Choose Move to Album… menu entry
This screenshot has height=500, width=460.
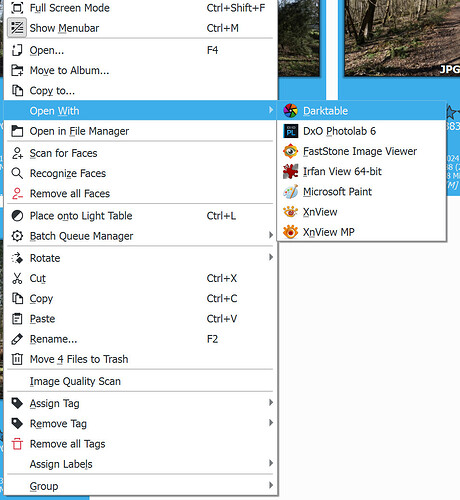140,70
